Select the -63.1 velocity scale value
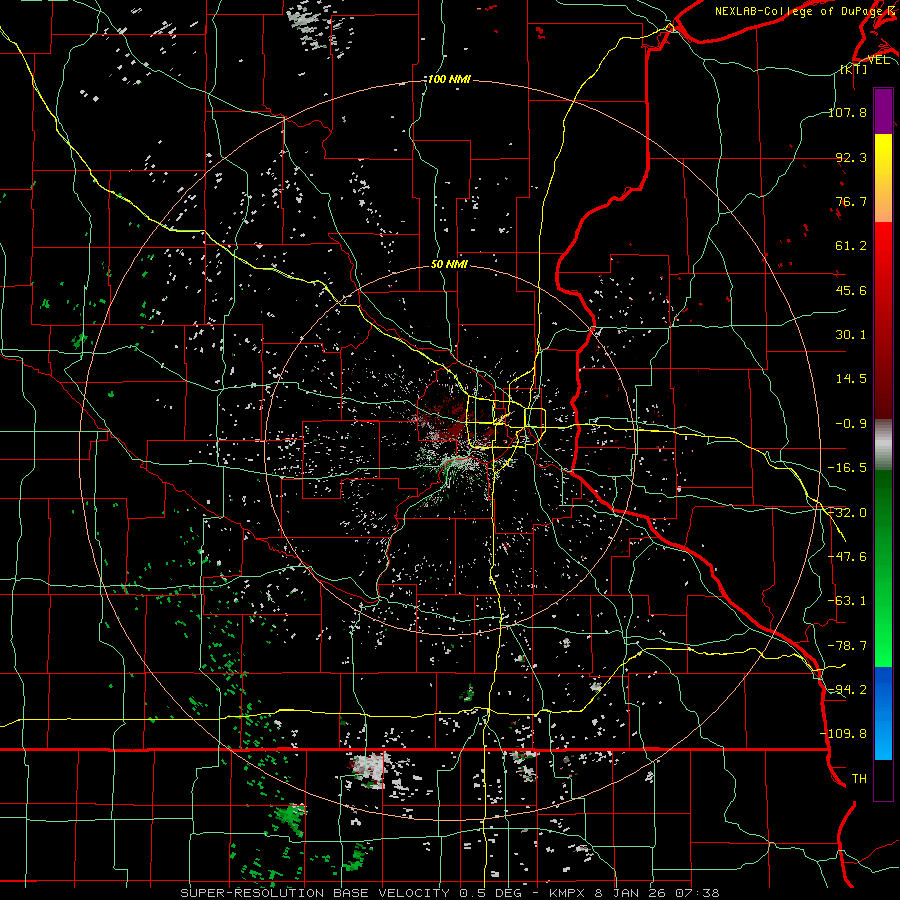The image size is (900, 900). coord(847,601)
